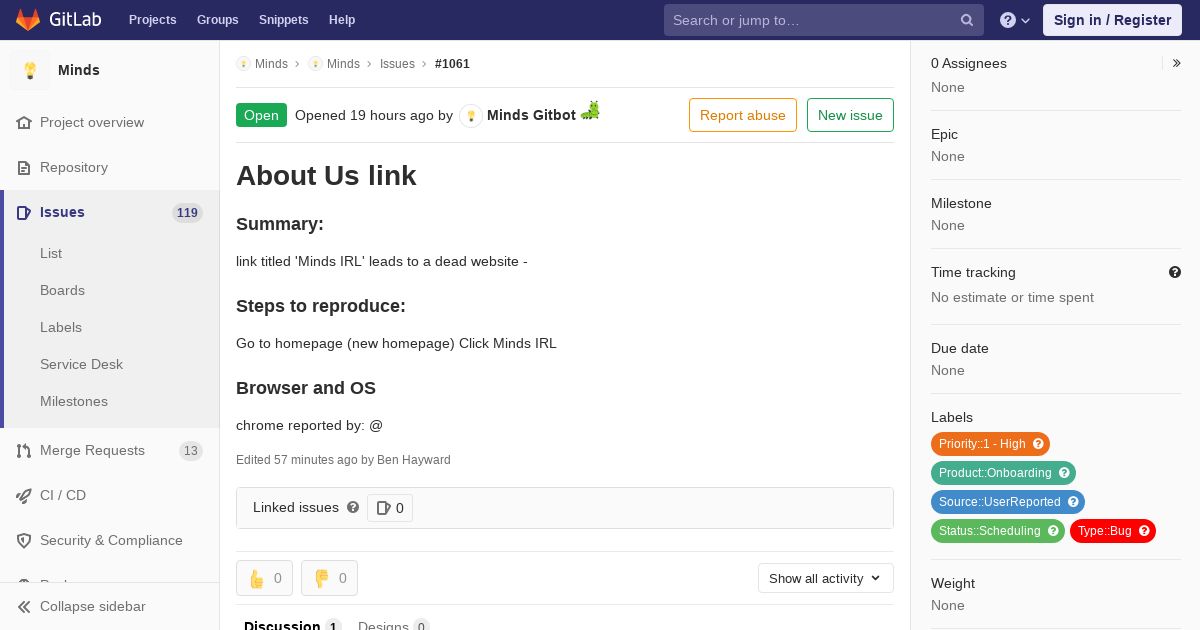The image size is (1200, 630).
Task: Click the linked issues count badge icon
Action: [x=383, y=508]
